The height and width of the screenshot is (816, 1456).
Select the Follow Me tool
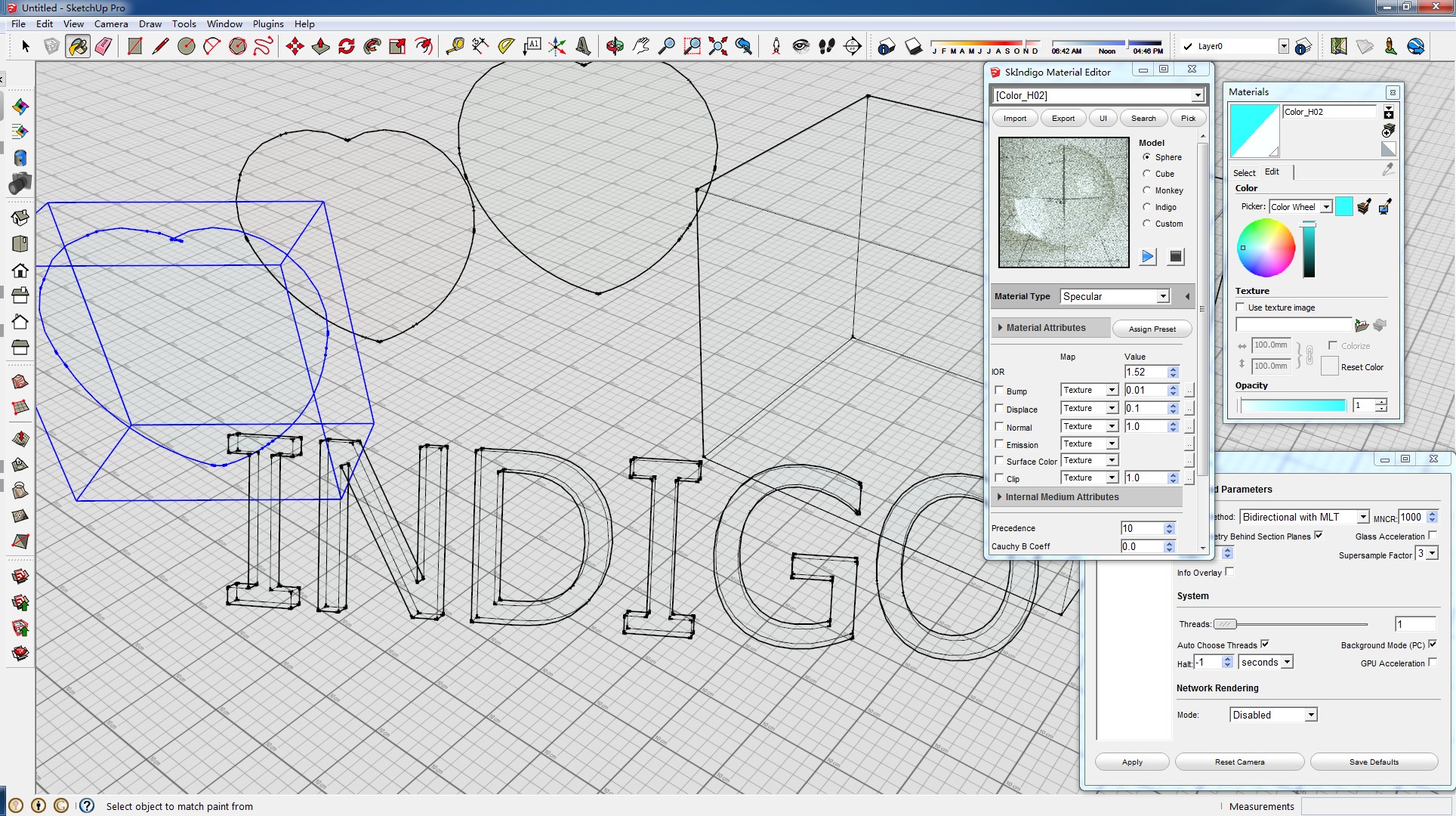pos(372,47)
